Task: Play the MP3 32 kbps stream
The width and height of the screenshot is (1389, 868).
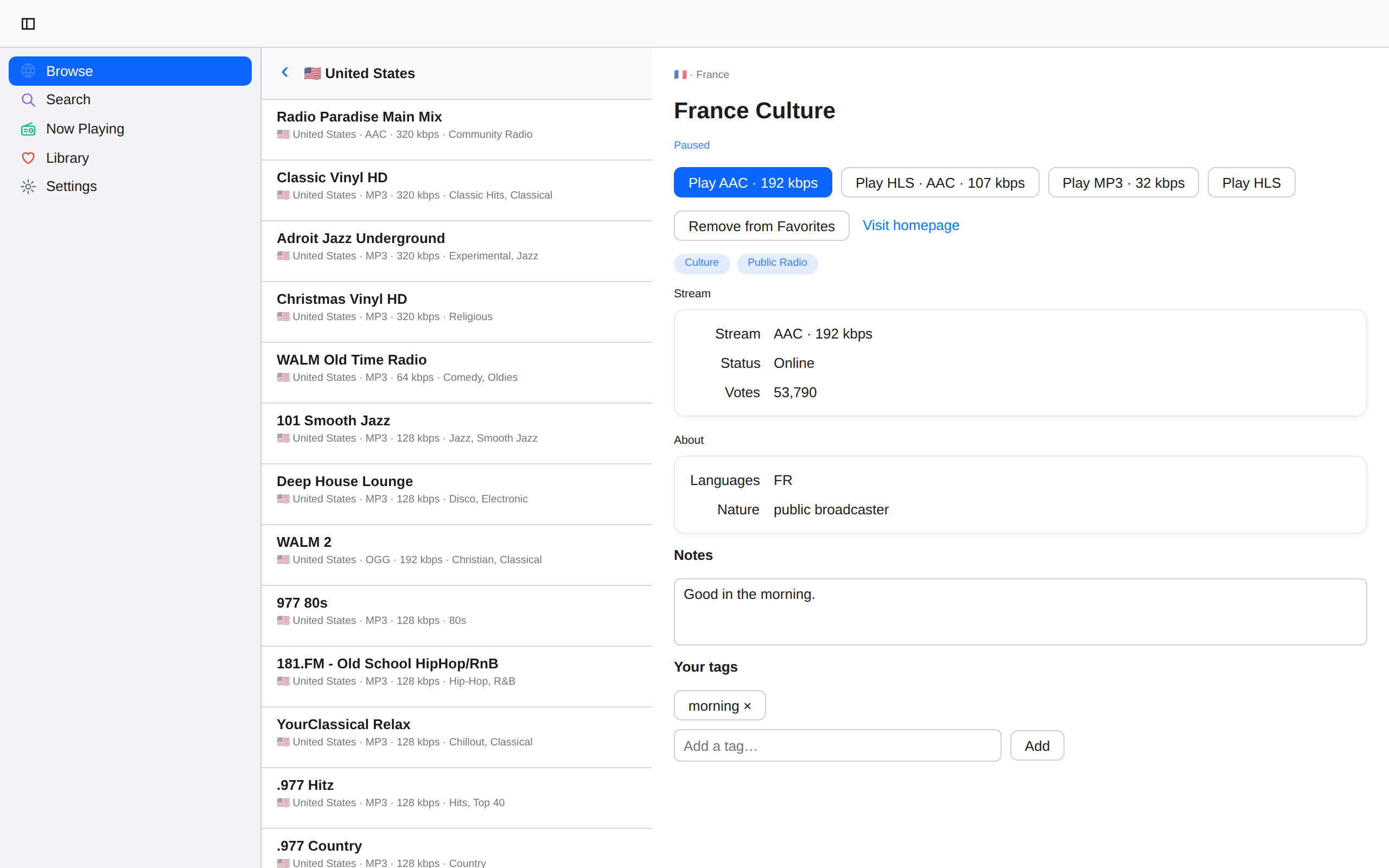Action: pyautogui.click(x=1123, y=183)
